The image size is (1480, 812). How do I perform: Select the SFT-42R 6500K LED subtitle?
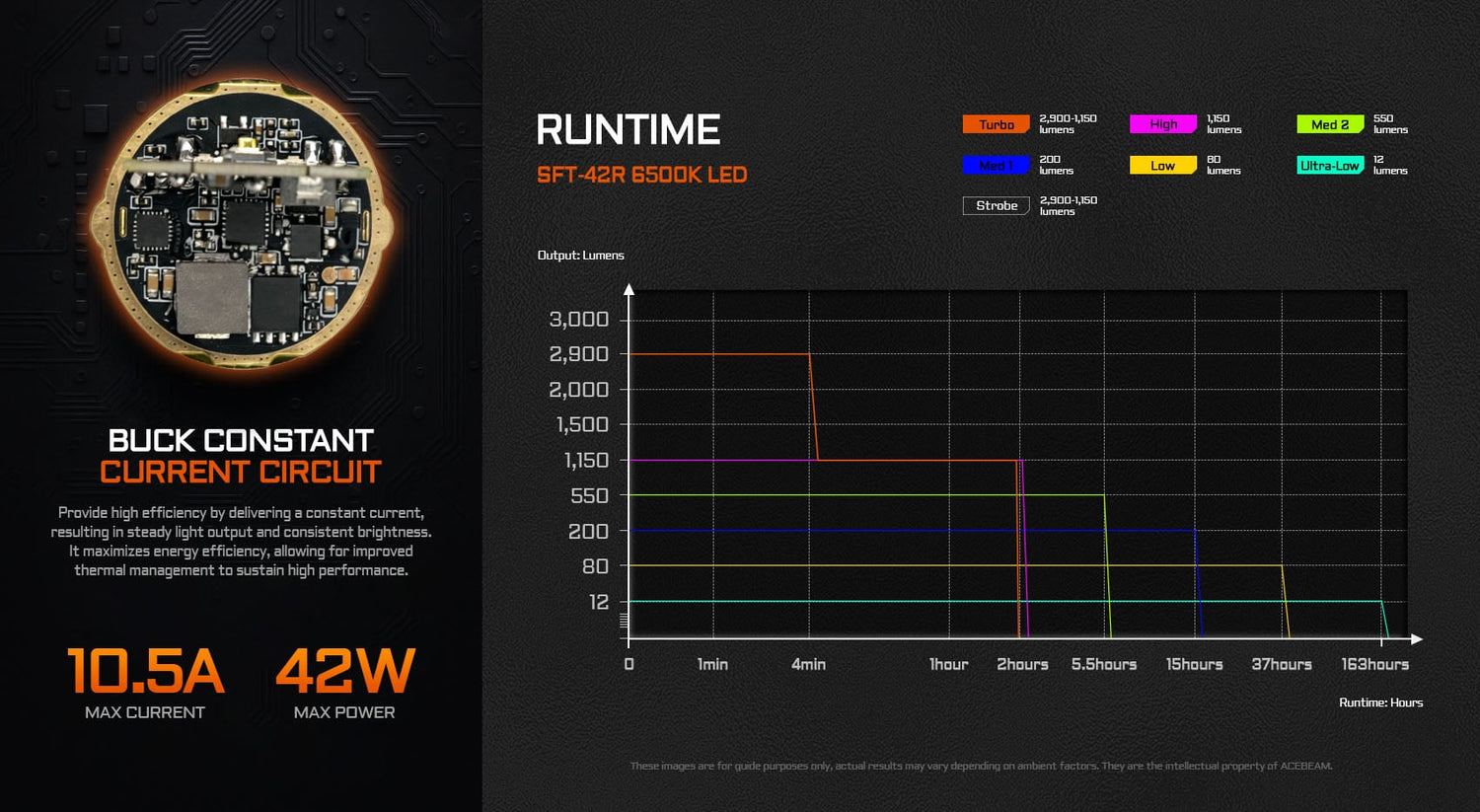pos(641,176)
